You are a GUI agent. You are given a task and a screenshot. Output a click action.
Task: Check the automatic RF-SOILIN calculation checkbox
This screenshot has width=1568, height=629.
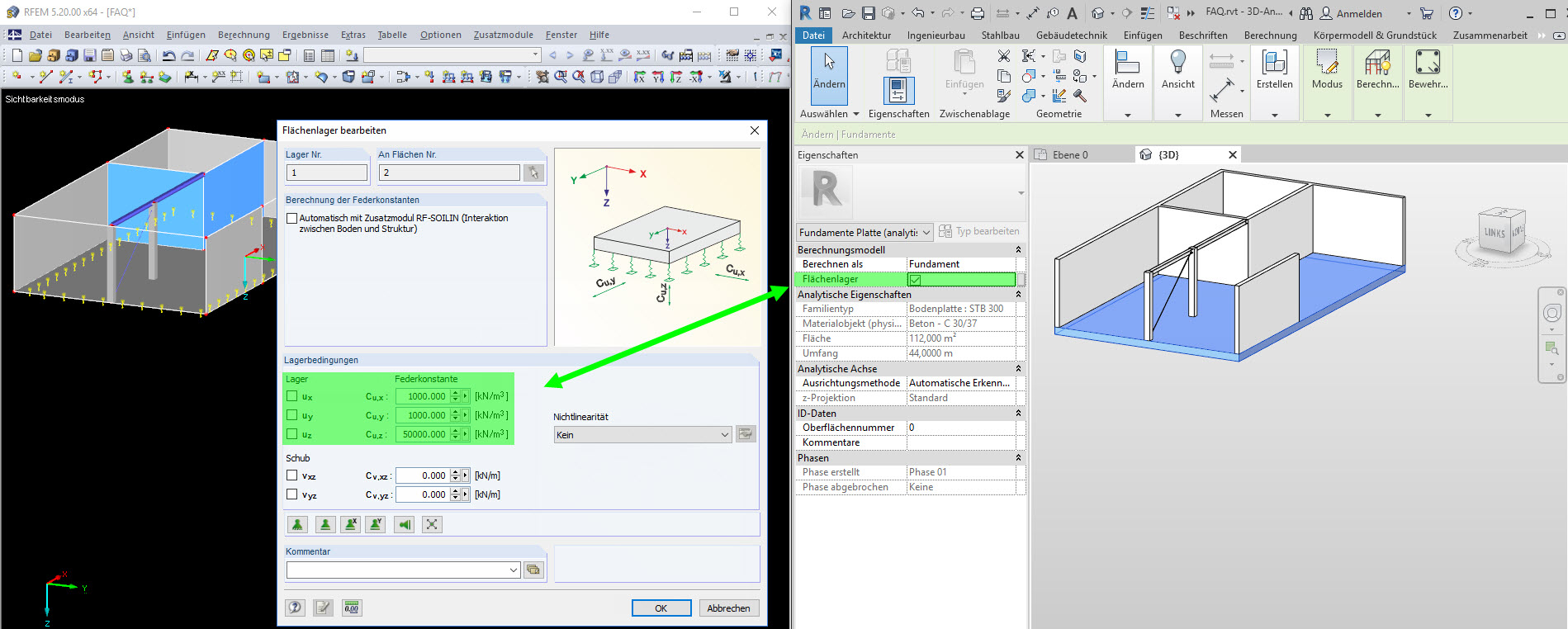pos(291,219)
